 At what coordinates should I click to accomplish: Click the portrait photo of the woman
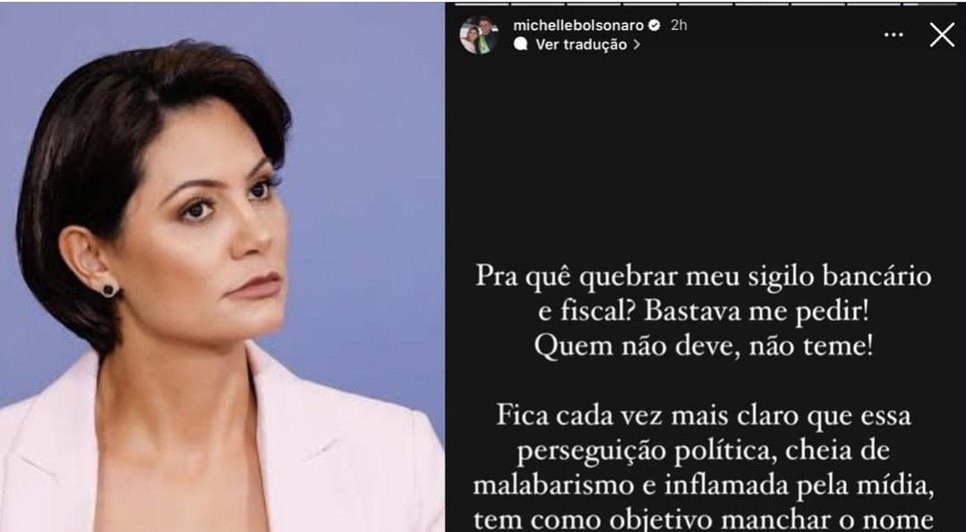(x=222, y=267)
